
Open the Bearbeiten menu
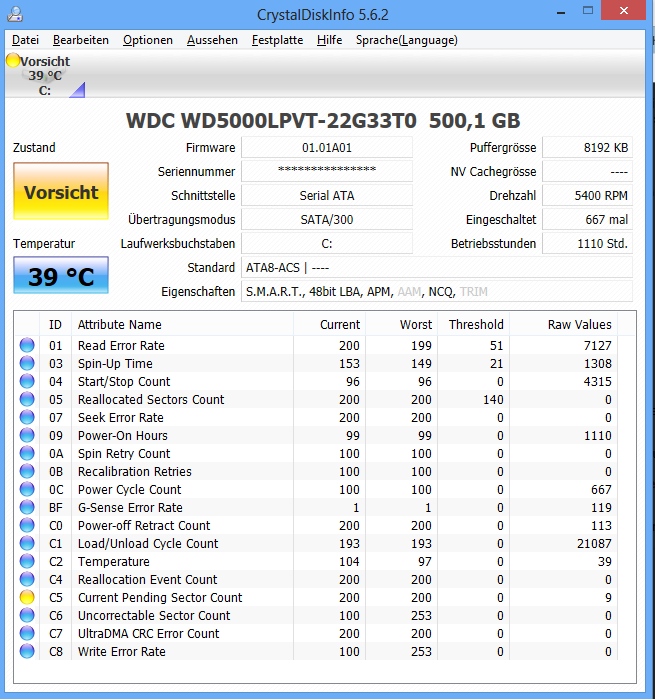[x=81, y=40]
